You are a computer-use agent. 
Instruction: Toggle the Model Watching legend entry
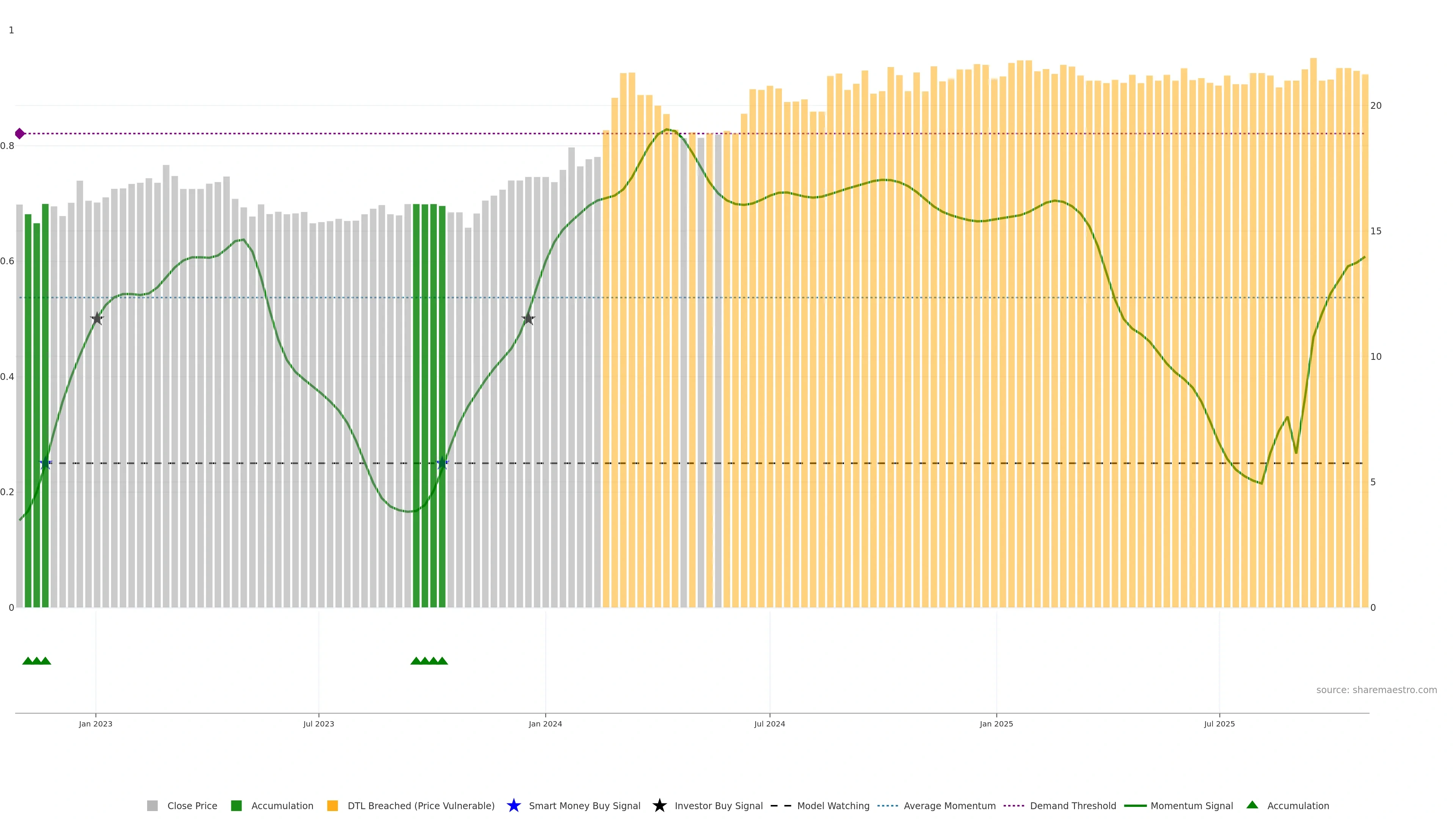pyautogui.click(x=833, y=806)
